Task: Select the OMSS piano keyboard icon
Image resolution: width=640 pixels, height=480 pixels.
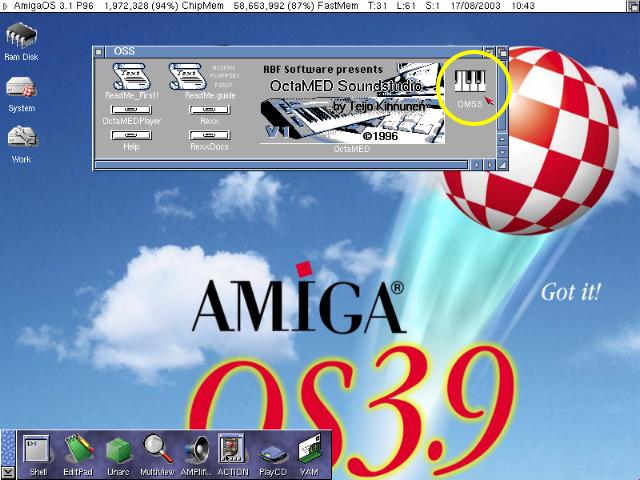Action: [x=470, y=89]
